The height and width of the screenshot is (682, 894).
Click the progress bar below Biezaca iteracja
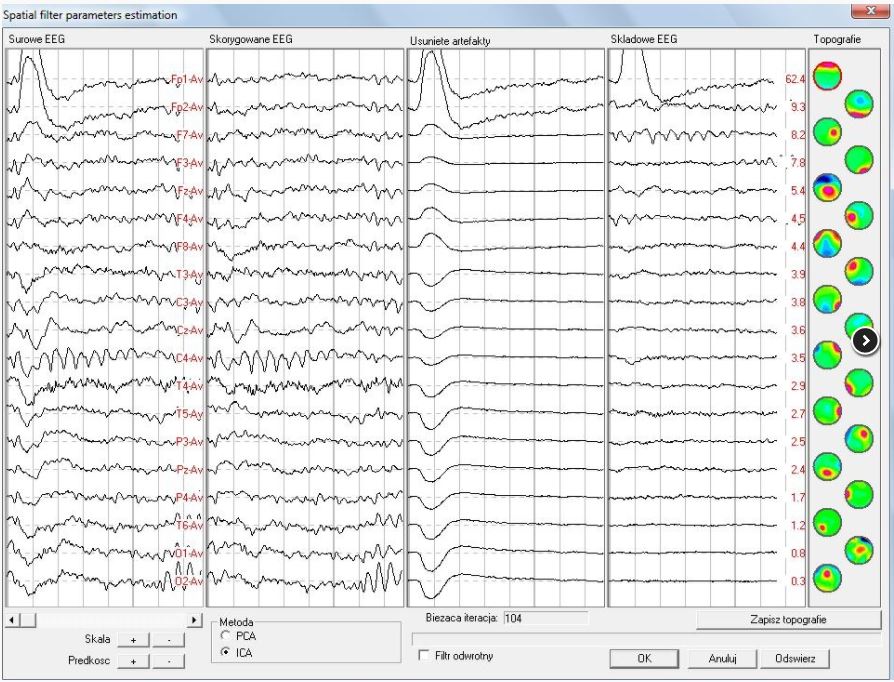point(647,638)
